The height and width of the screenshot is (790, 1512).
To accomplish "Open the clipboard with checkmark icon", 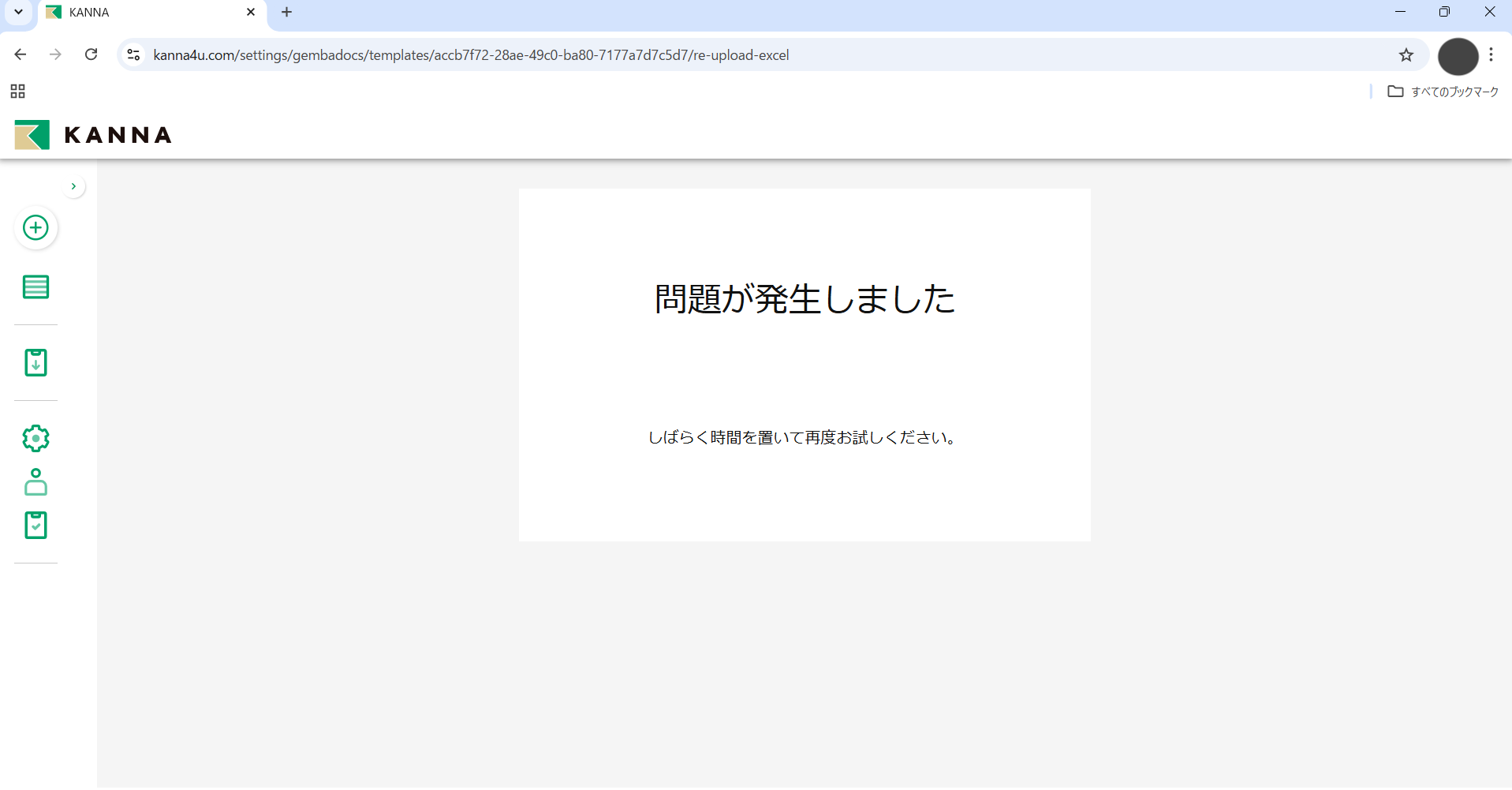I will point(35,526).
